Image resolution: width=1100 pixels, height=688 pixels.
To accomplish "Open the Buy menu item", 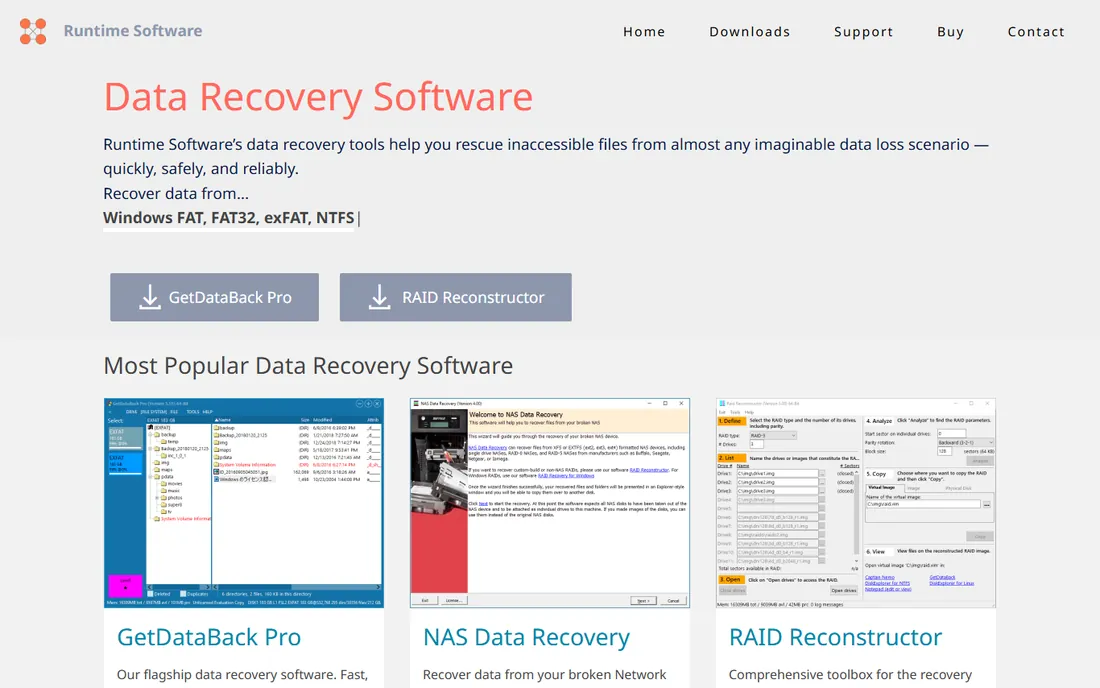I will tap(951, 32).
